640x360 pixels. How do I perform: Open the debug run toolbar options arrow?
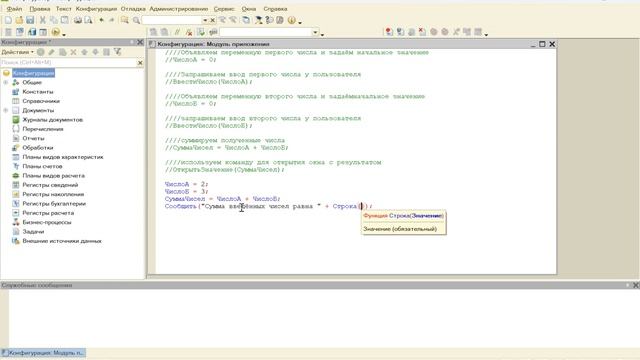pos(64,34)
